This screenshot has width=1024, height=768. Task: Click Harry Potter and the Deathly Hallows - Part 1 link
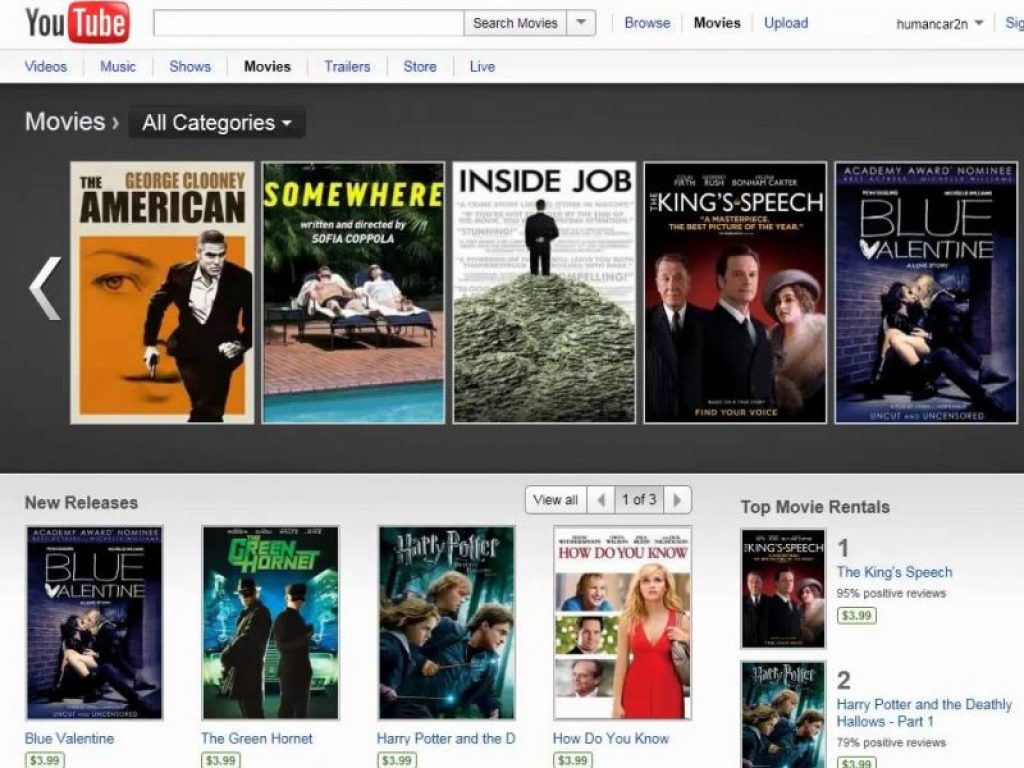click(924, 713)
